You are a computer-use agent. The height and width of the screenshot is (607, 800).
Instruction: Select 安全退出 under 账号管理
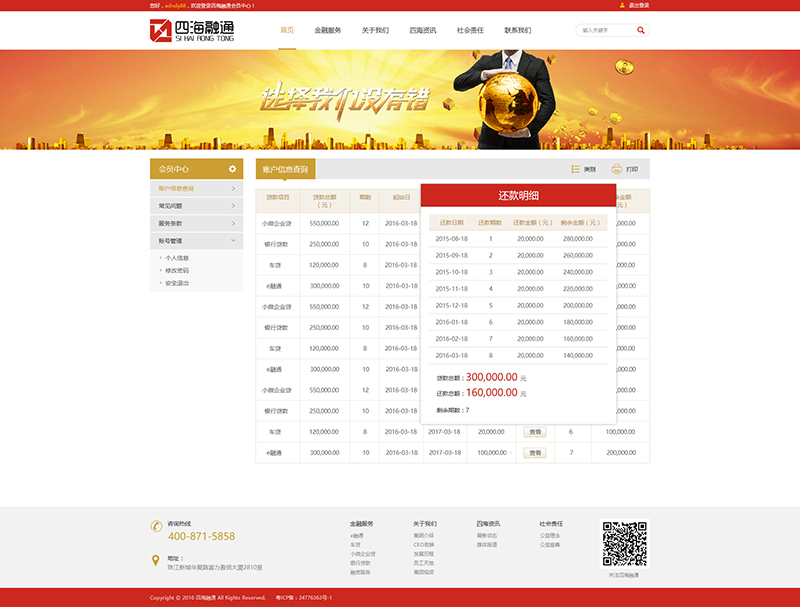click(177, 283)
